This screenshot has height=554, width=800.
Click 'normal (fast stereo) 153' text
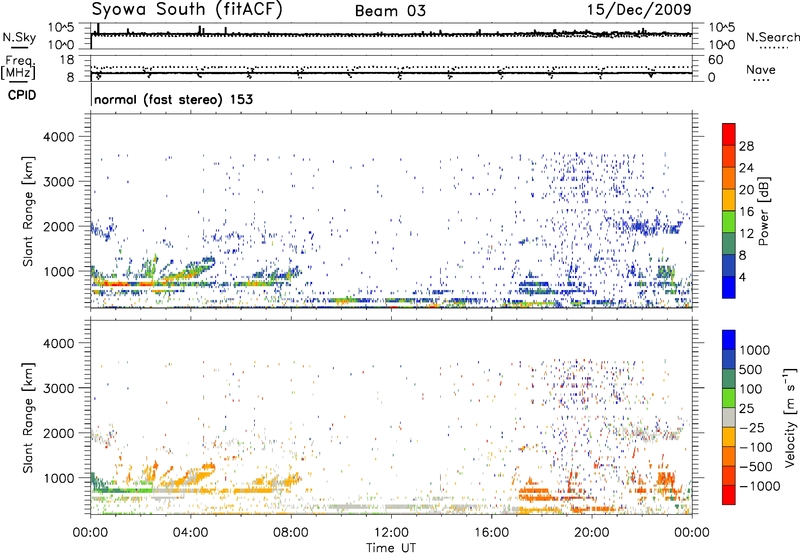(173, 99)
